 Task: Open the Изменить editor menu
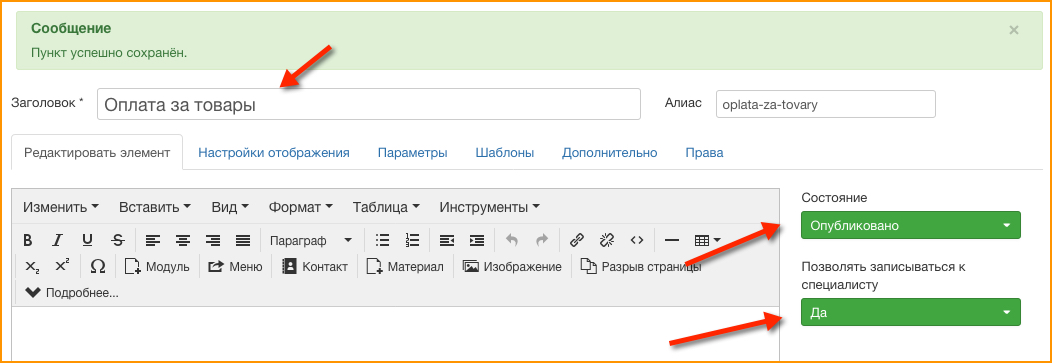(x=61, y=207)
